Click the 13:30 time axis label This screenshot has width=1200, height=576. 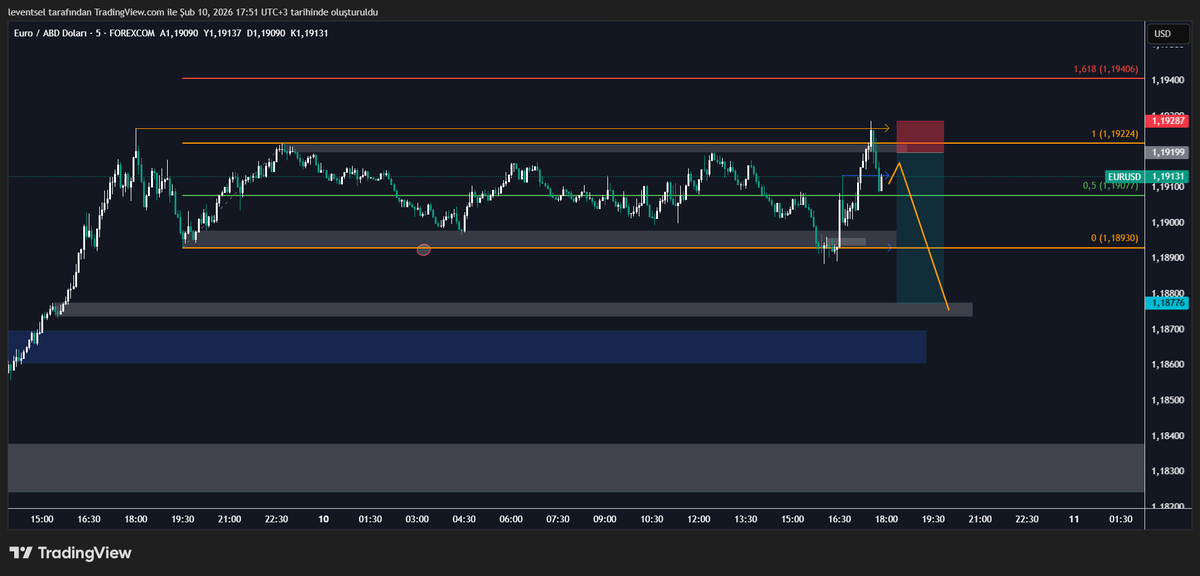click(x=746, y=519)
